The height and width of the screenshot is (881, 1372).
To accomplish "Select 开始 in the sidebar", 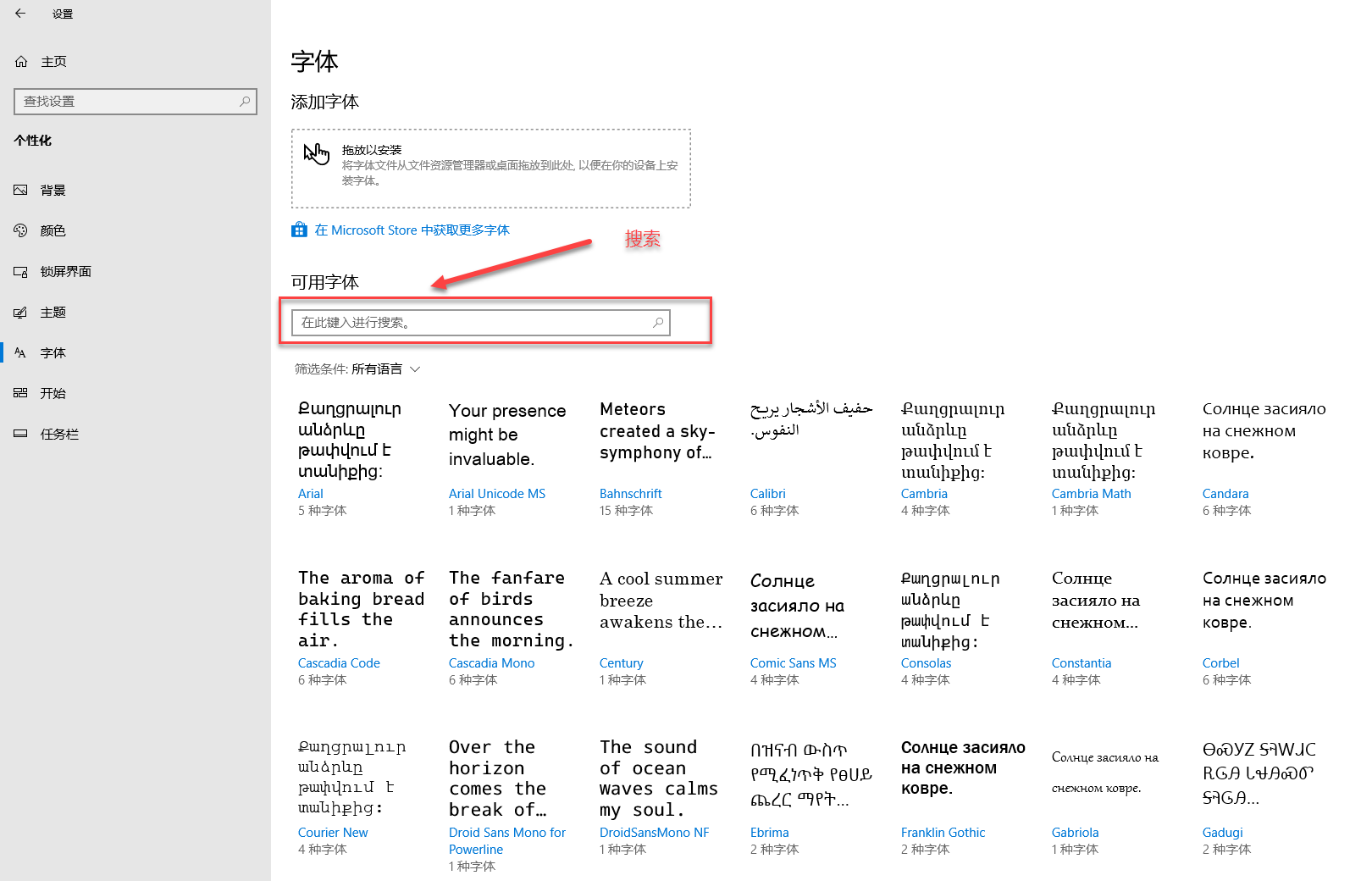I will click(x=136, y=393).
